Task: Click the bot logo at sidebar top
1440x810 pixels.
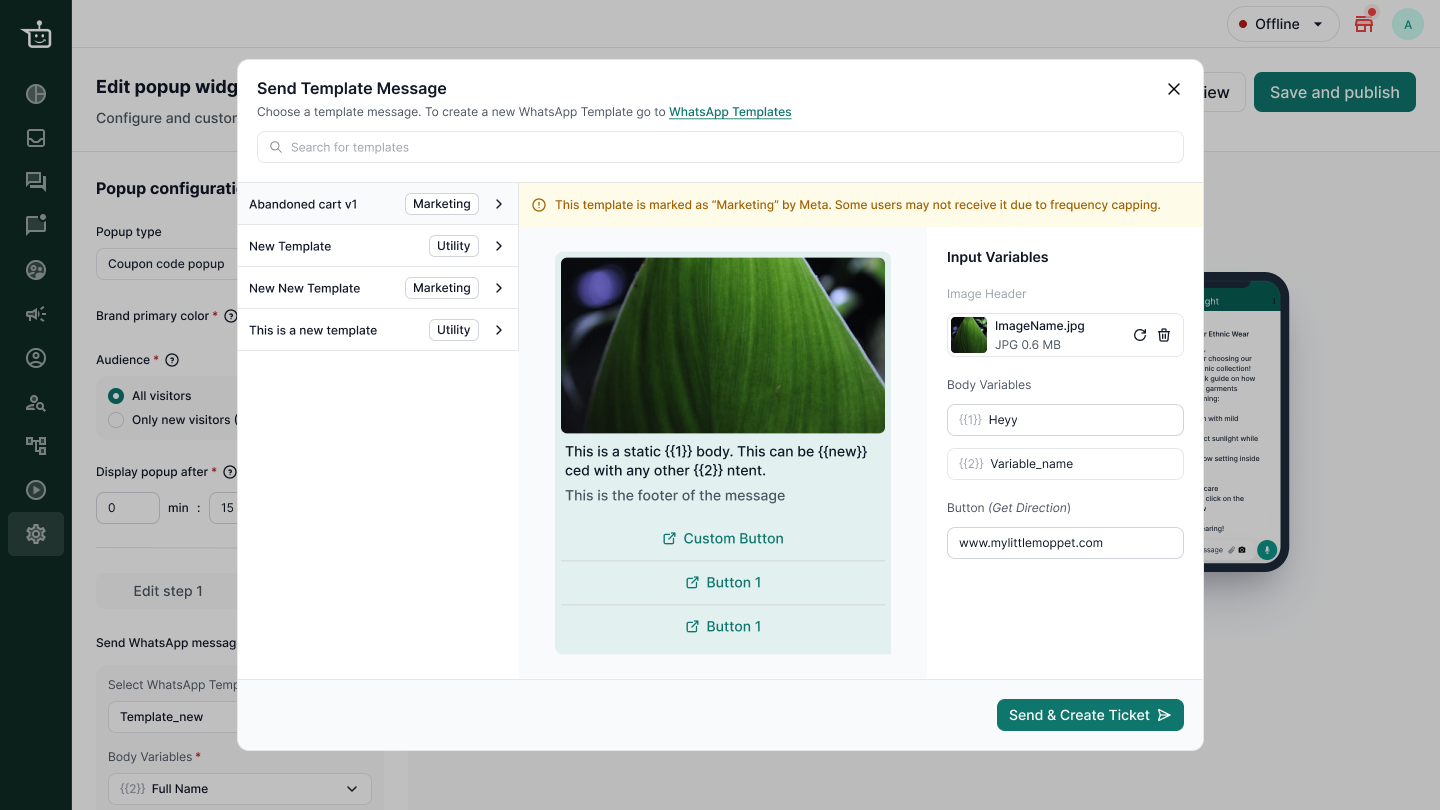Action: pyautogui.click(x=36, y=34)
